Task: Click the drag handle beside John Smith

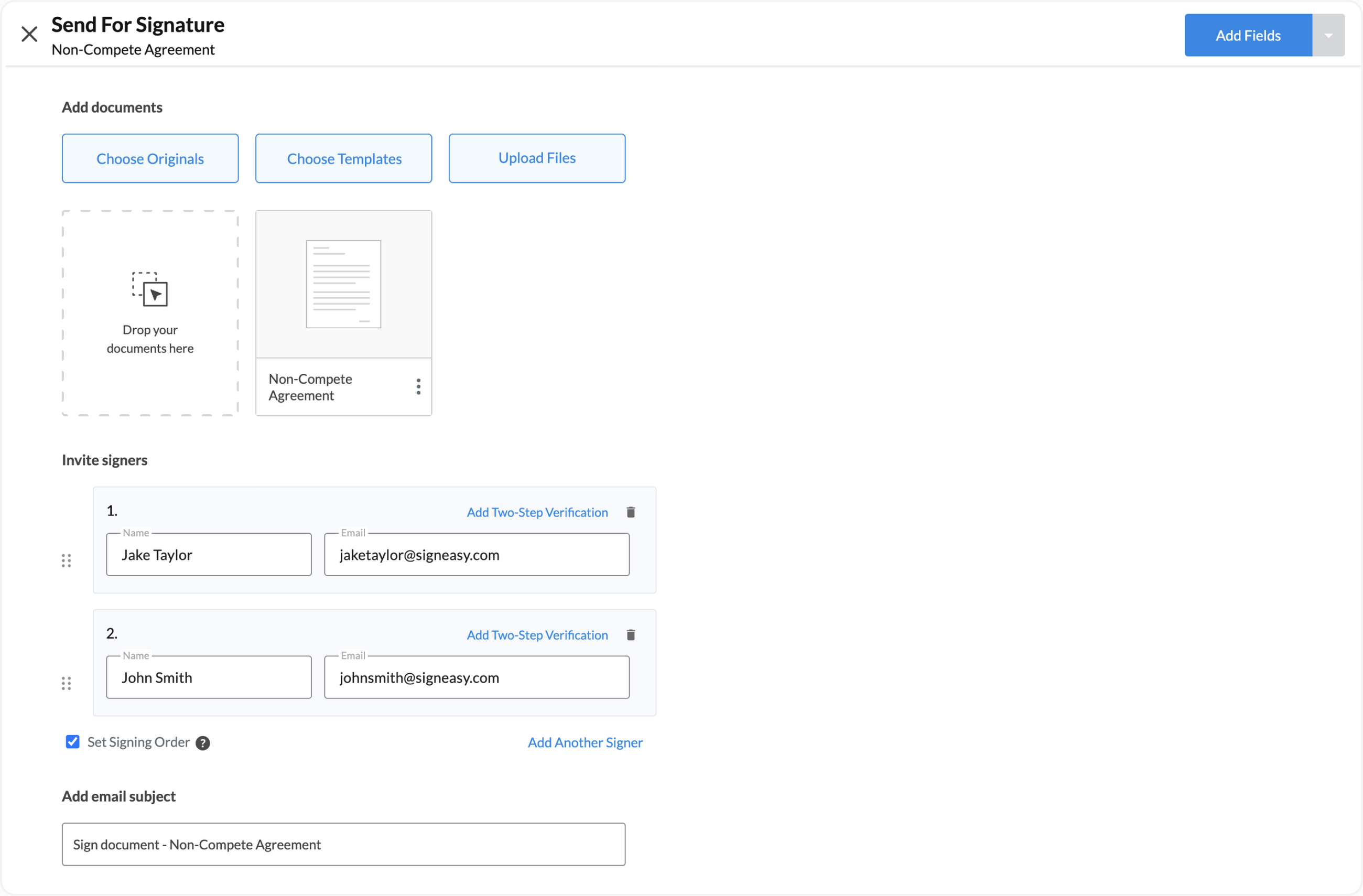Action: pyautogui.click(x=66, y=683)
